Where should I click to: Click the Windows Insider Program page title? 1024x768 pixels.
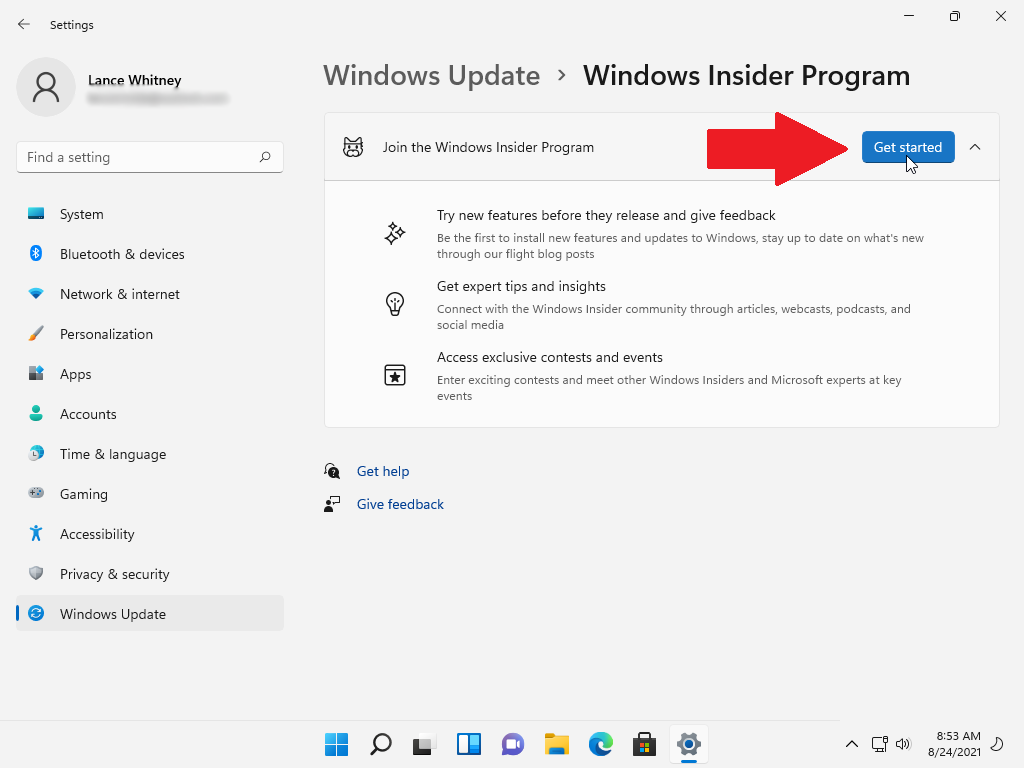click(746, 75)
